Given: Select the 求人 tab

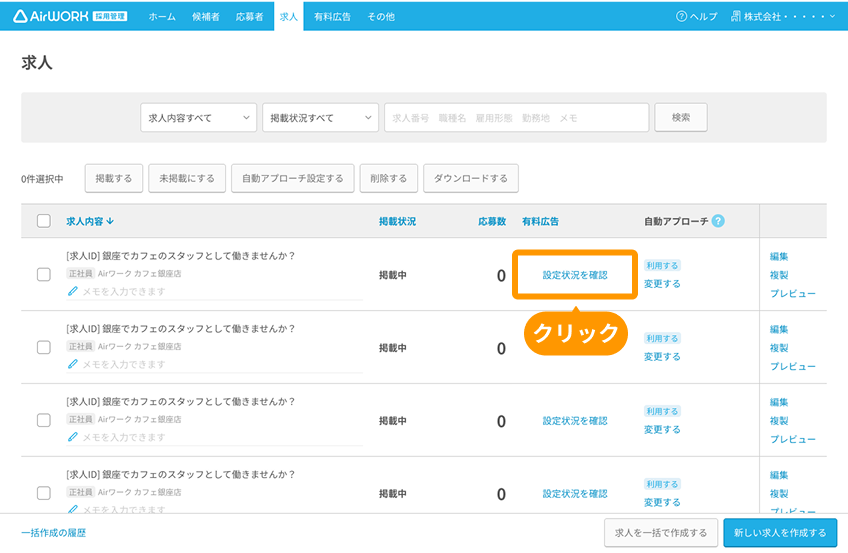Looking at the screenshot, I should point(289,17).
